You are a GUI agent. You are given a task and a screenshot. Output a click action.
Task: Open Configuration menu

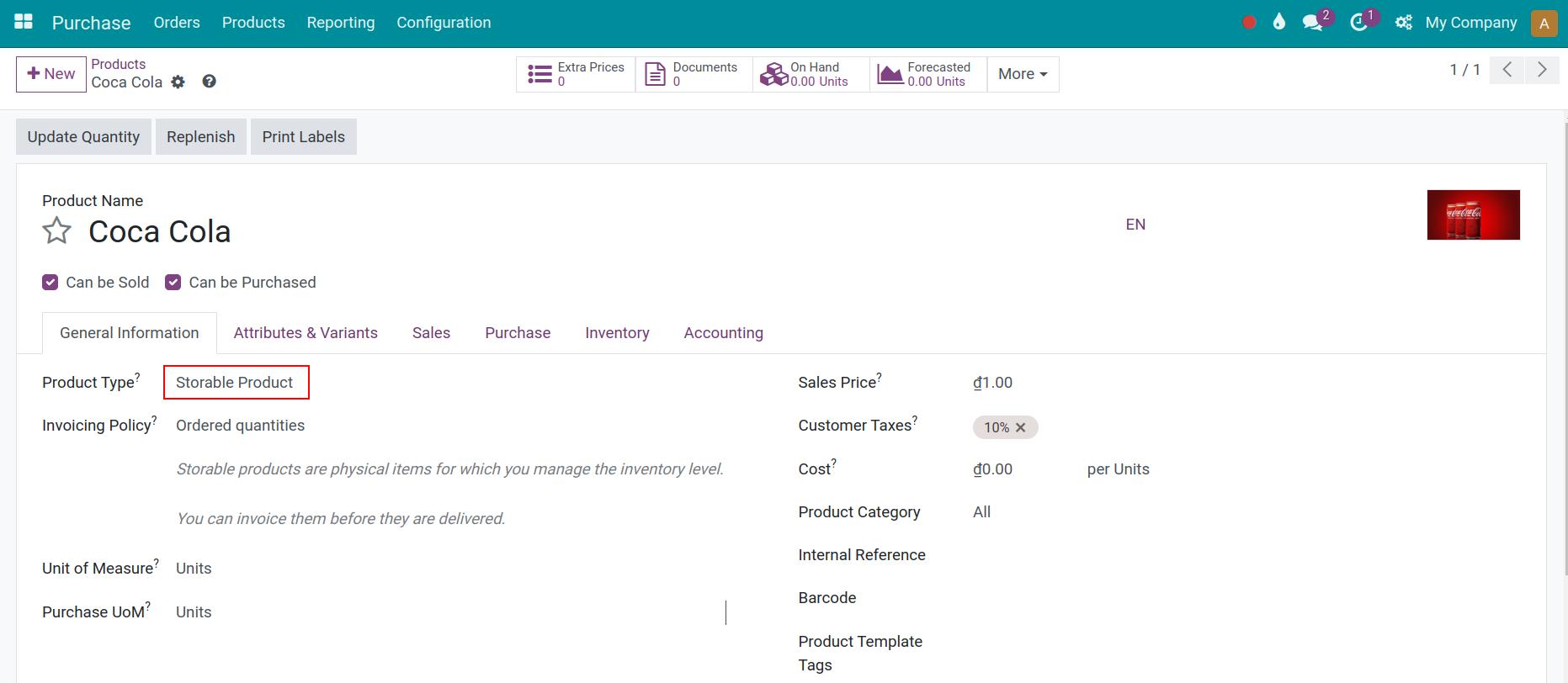coord(444,23)
